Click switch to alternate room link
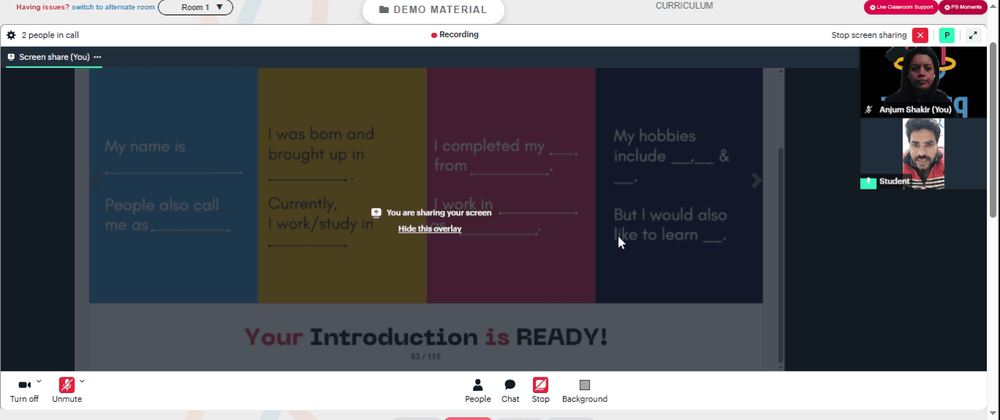Screen dimensions: 1000x420 coord(114,7)
